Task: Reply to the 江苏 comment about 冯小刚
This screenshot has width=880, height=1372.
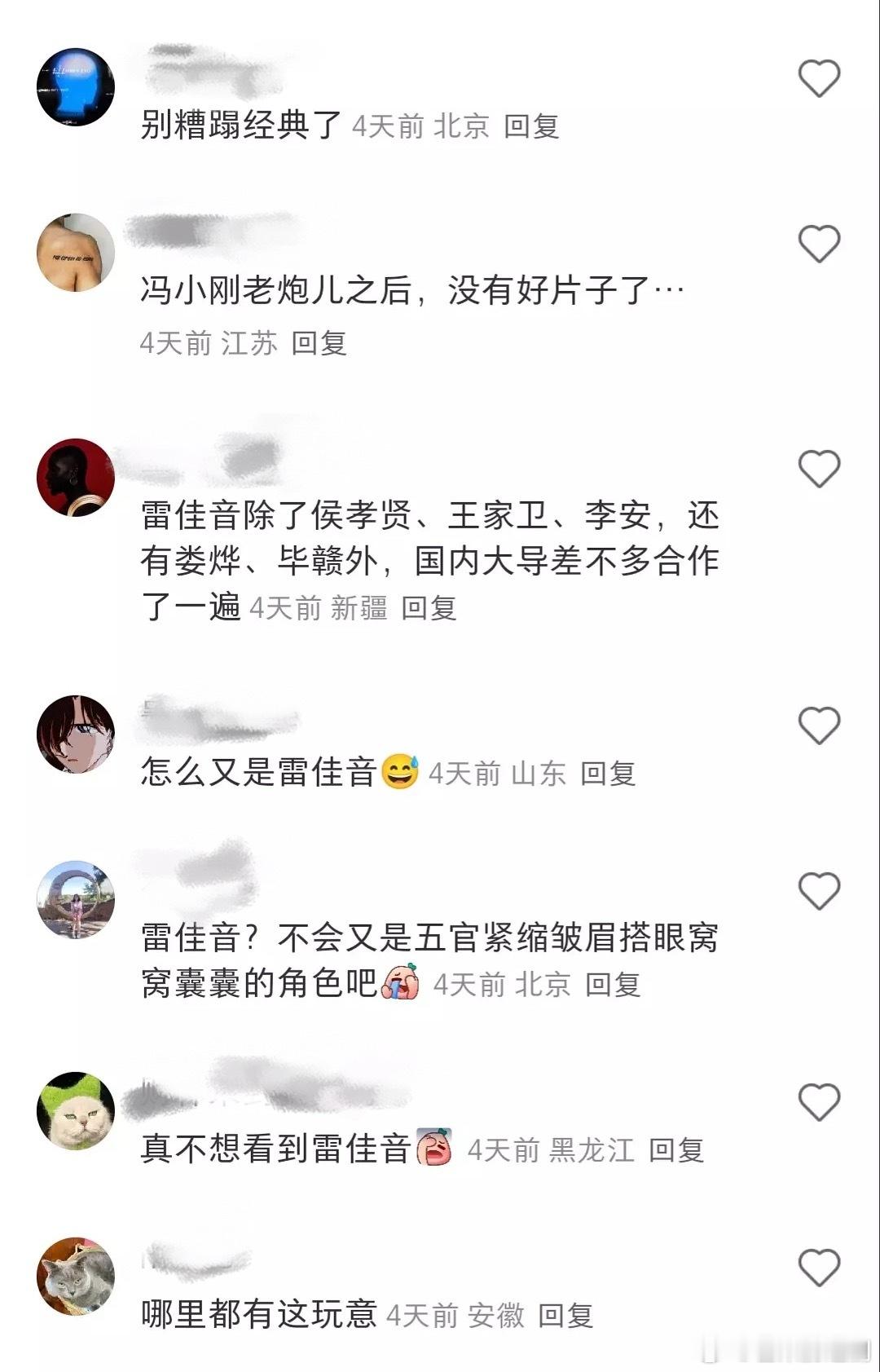Action: pyautogui.click(x=319, y=343)
